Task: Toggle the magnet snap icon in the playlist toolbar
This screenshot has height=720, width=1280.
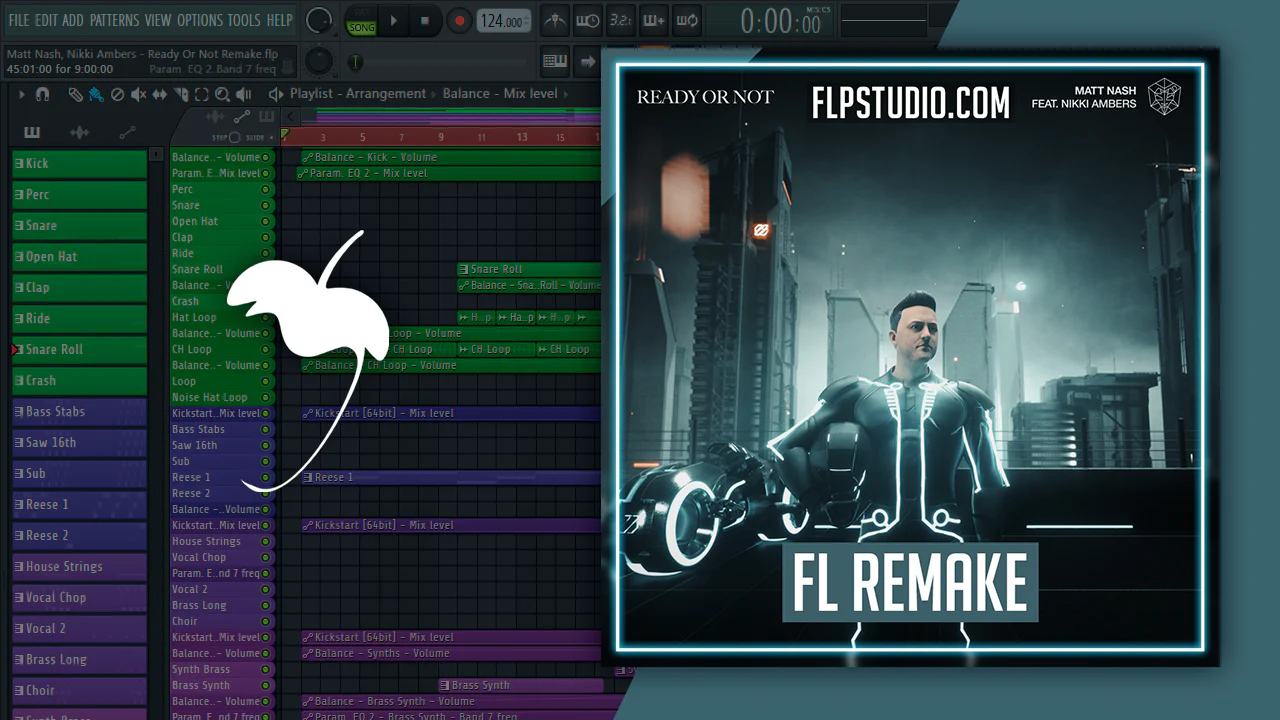Action: [x=42, y=94]
